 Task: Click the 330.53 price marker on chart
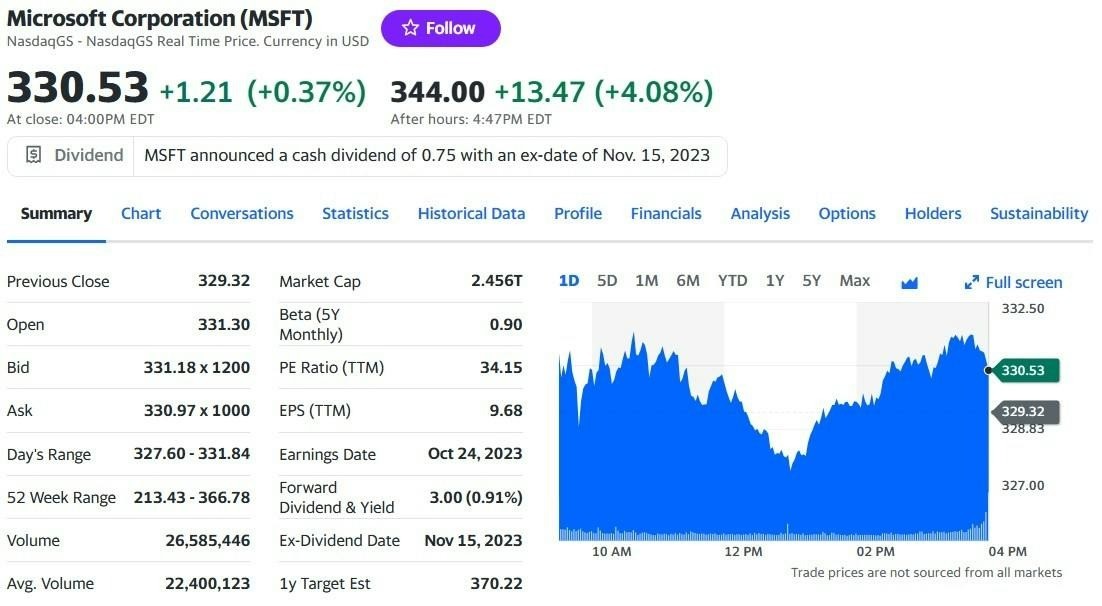1023,371
